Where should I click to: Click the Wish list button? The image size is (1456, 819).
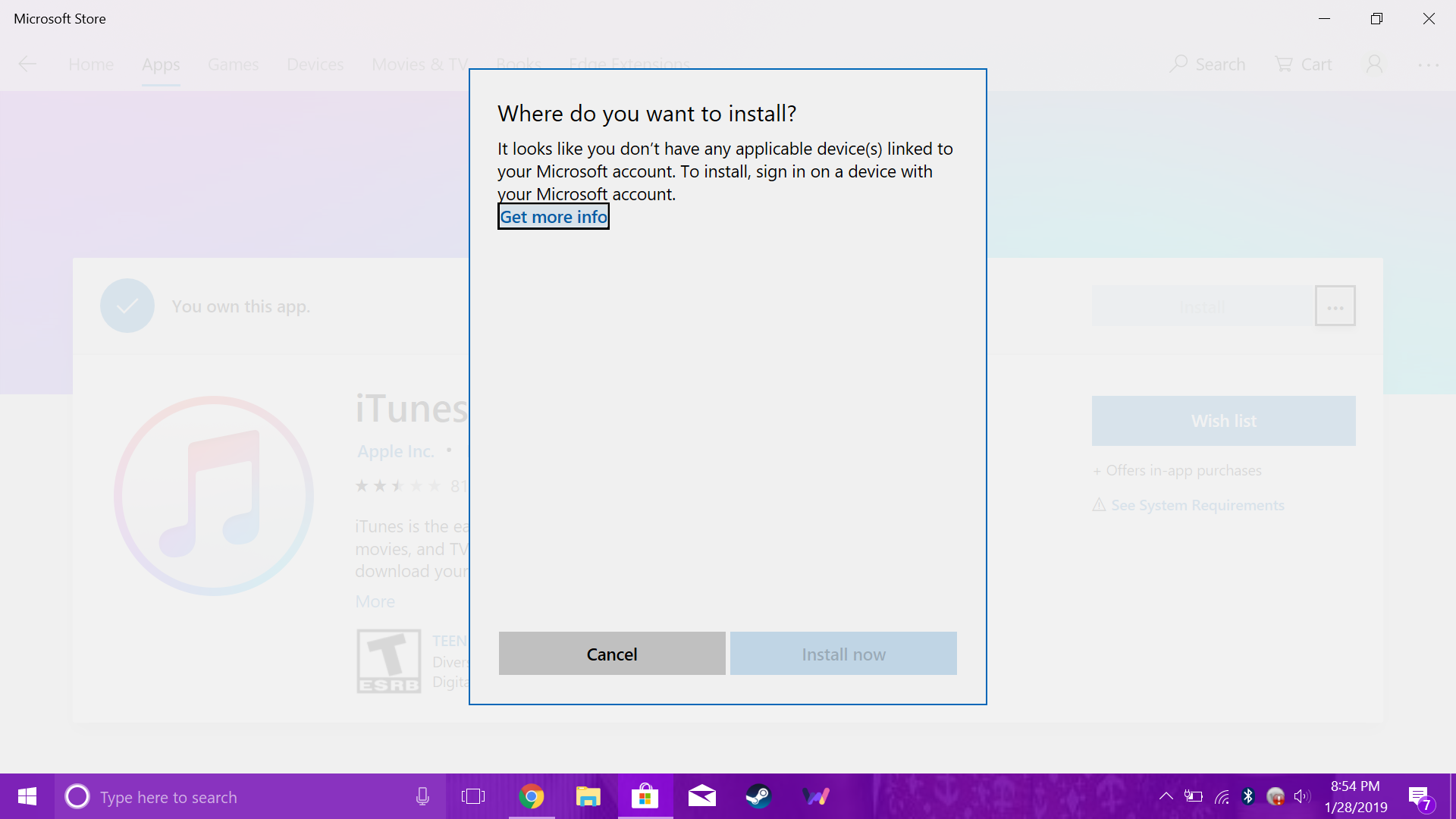click(x=1223, y=421)
